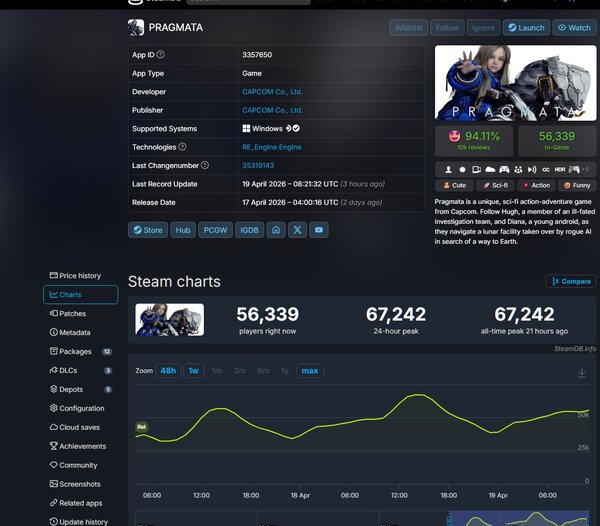Viewport: 600px width, 526px height.
Task: Click the chart navigator left handle
Action: click(449, 521)
